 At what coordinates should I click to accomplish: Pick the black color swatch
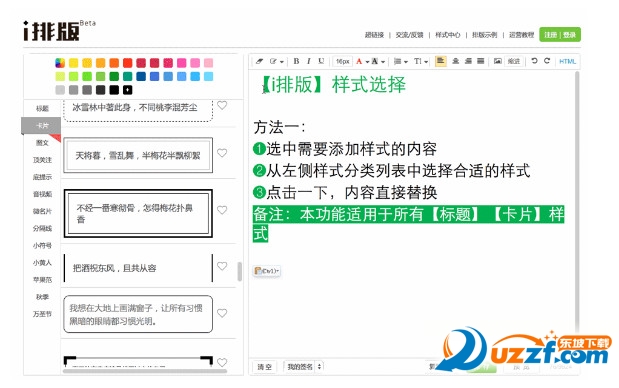[114, 90]
